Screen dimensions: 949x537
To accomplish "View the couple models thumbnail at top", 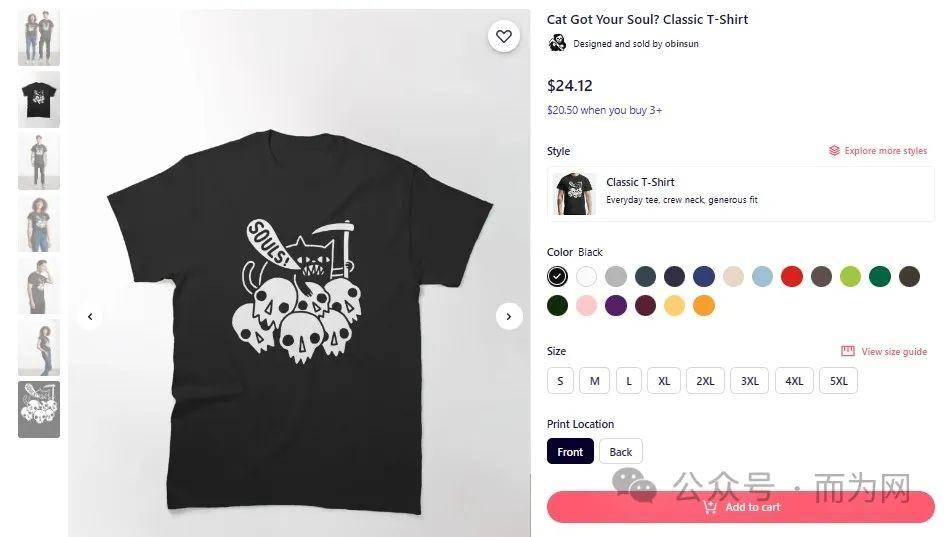I will click(39, 38).
